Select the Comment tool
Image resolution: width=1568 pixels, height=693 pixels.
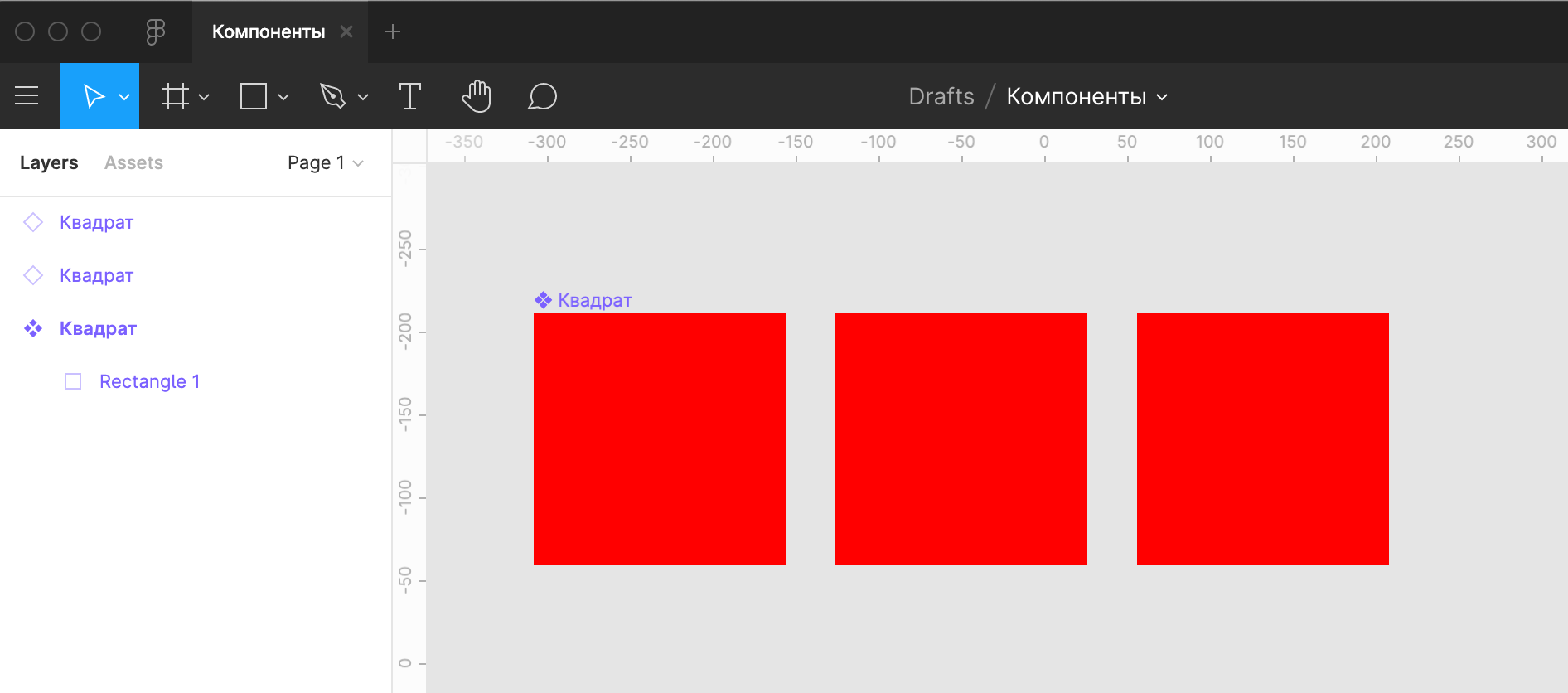(542, 96)
